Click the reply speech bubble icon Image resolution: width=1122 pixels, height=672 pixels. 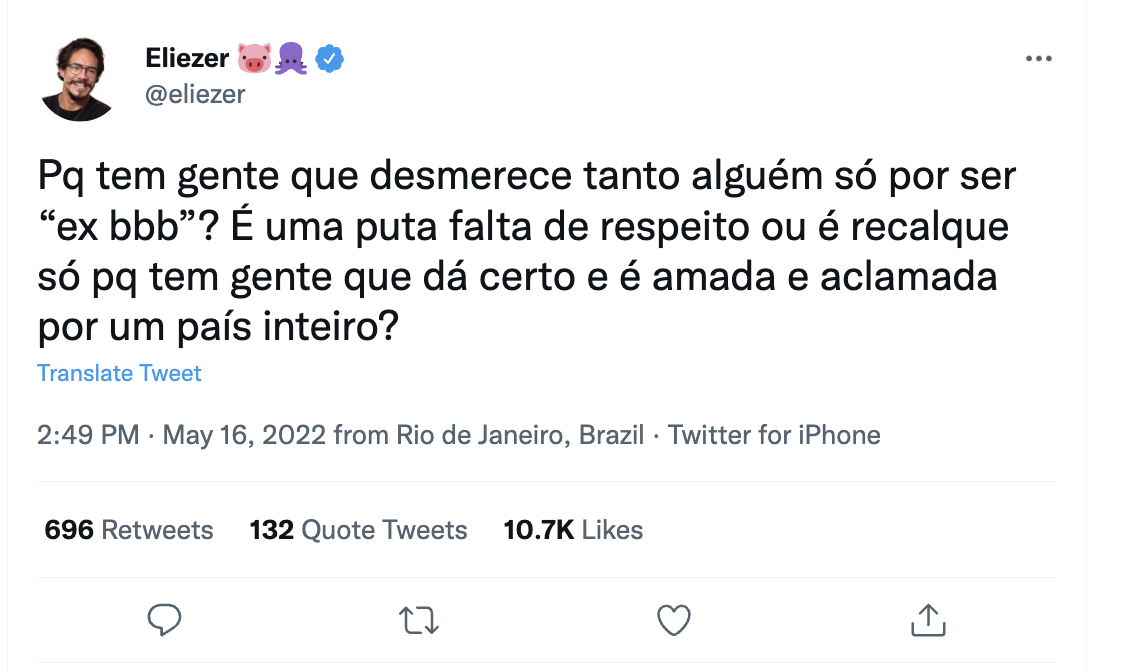[163, 620]
